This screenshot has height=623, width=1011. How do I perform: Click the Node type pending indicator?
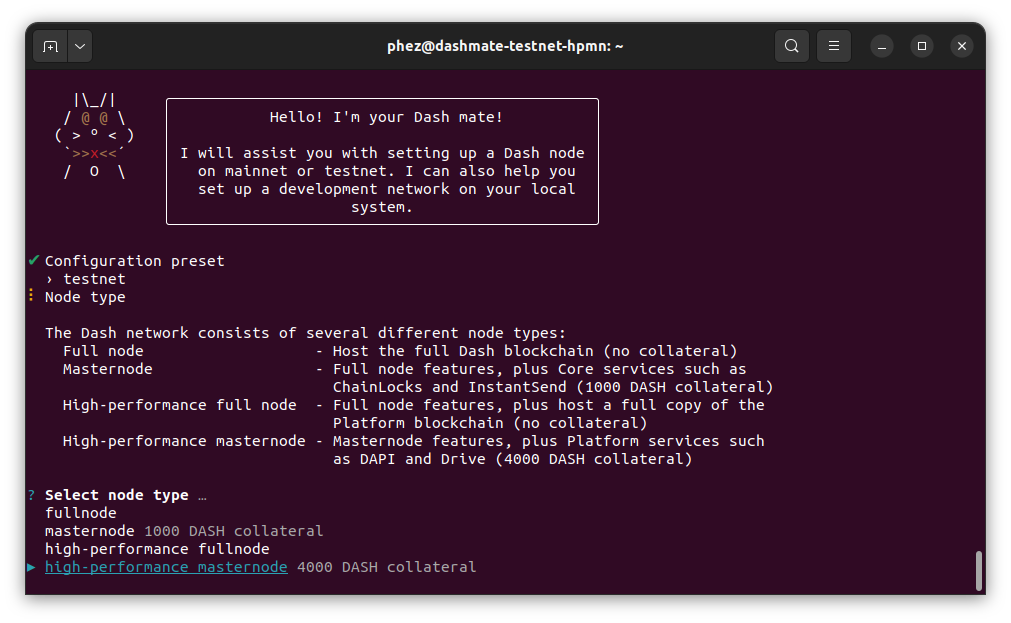point(32,296)
